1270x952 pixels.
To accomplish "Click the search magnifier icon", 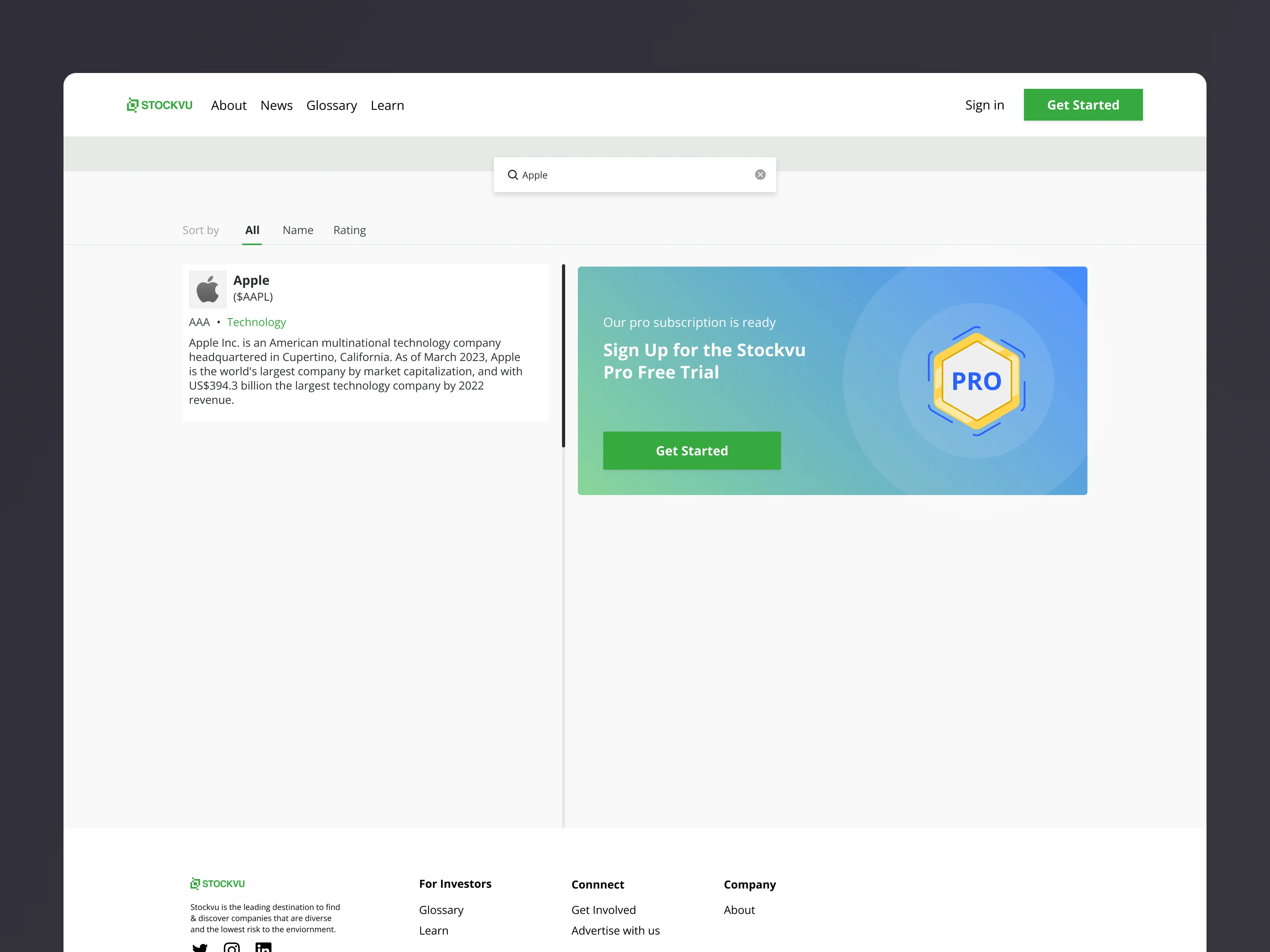I will (513, 175).
